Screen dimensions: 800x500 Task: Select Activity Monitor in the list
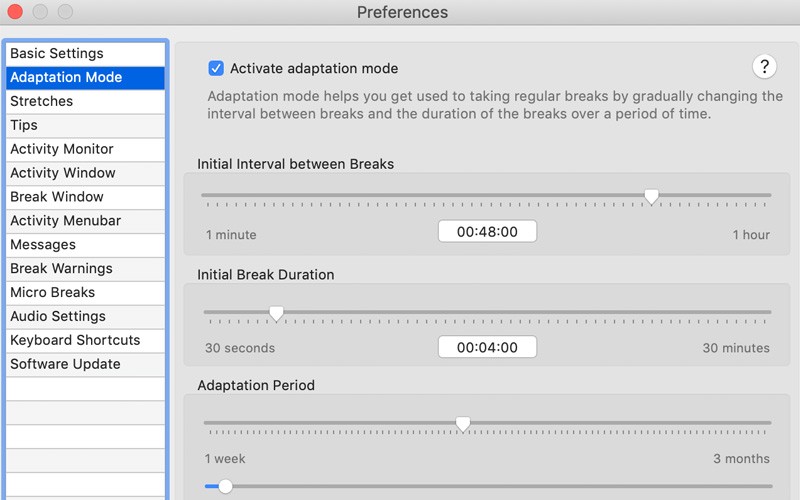point(85,149)
